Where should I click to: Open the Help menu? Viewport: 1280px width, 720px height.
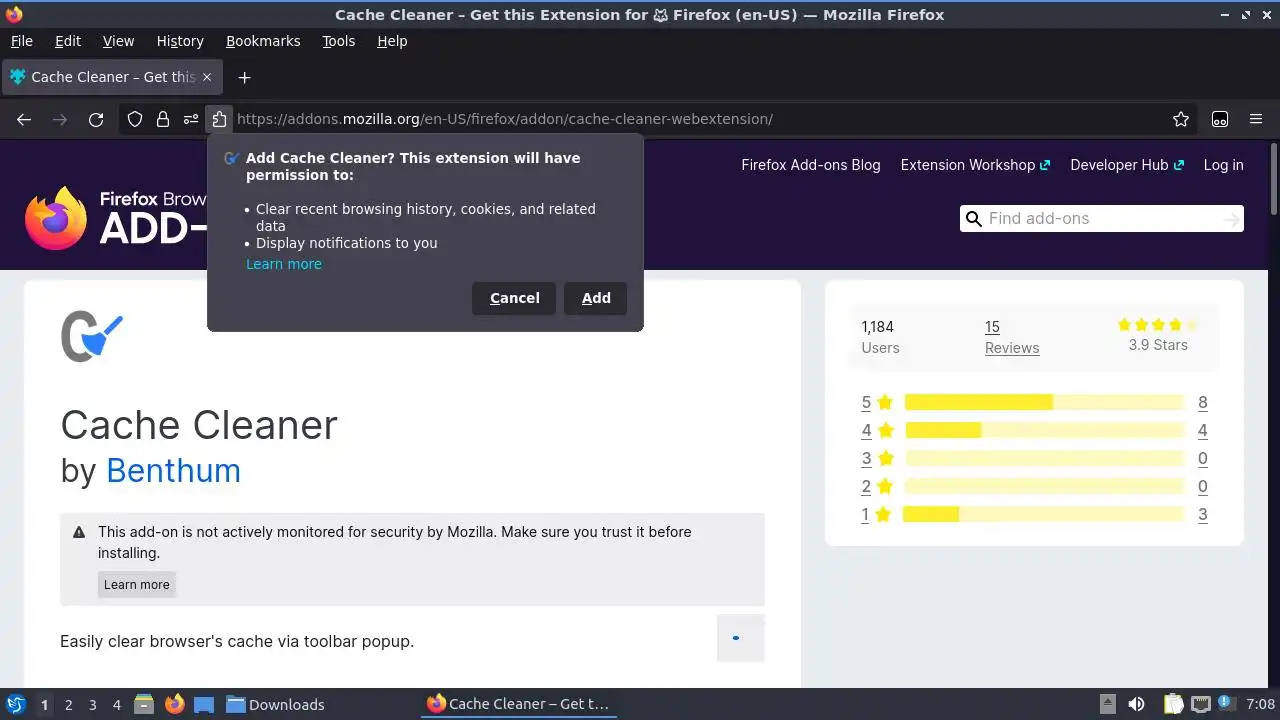pos(392,41)
